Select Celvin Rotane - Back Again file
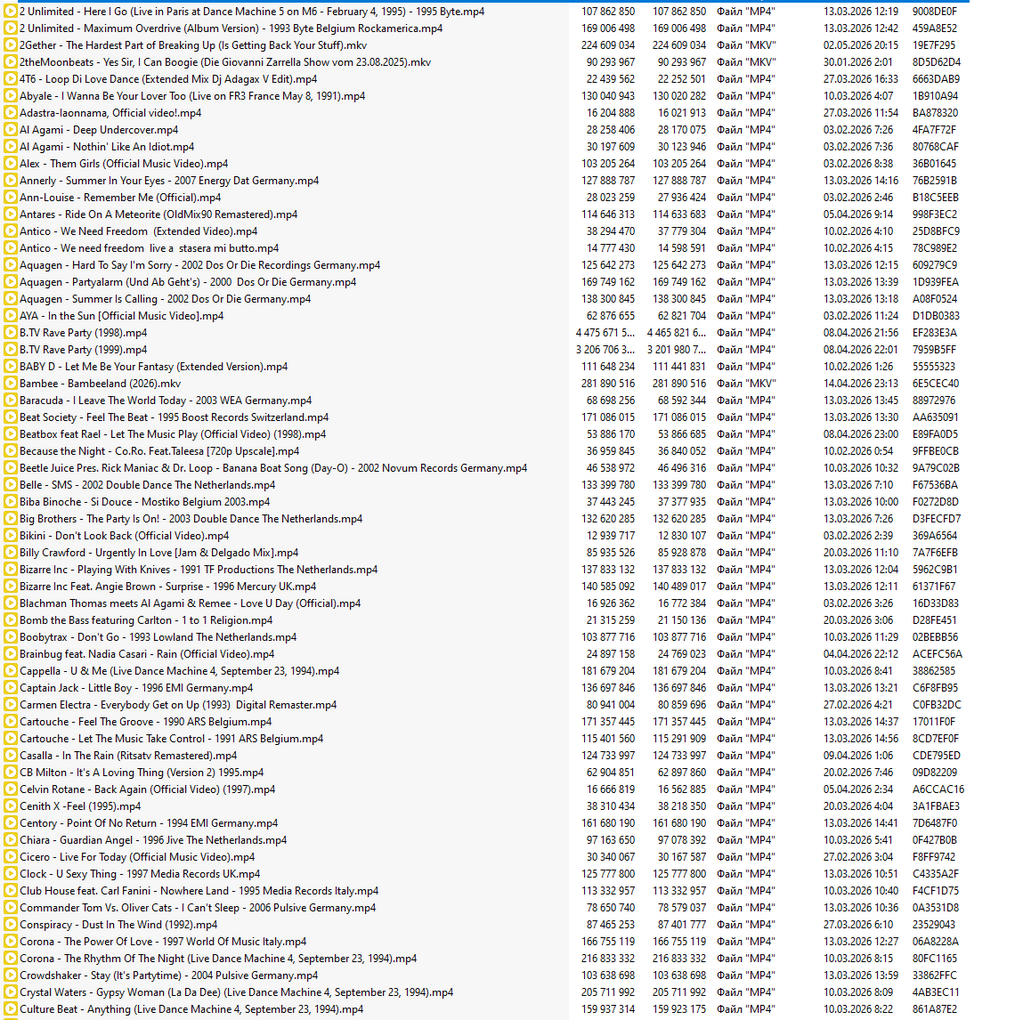Viewport: 1031px width, 1020px height. [147, 790]
